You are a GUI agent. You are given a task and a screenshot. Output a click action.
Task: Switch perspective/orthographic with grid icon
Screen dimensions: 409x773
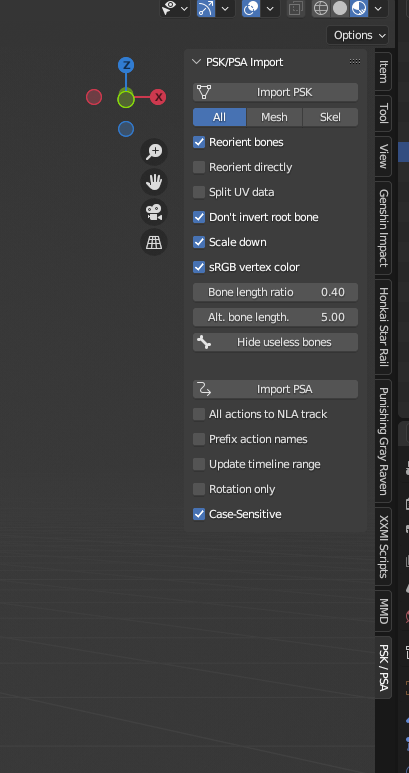pyautogui.click(x=154, y=243)
